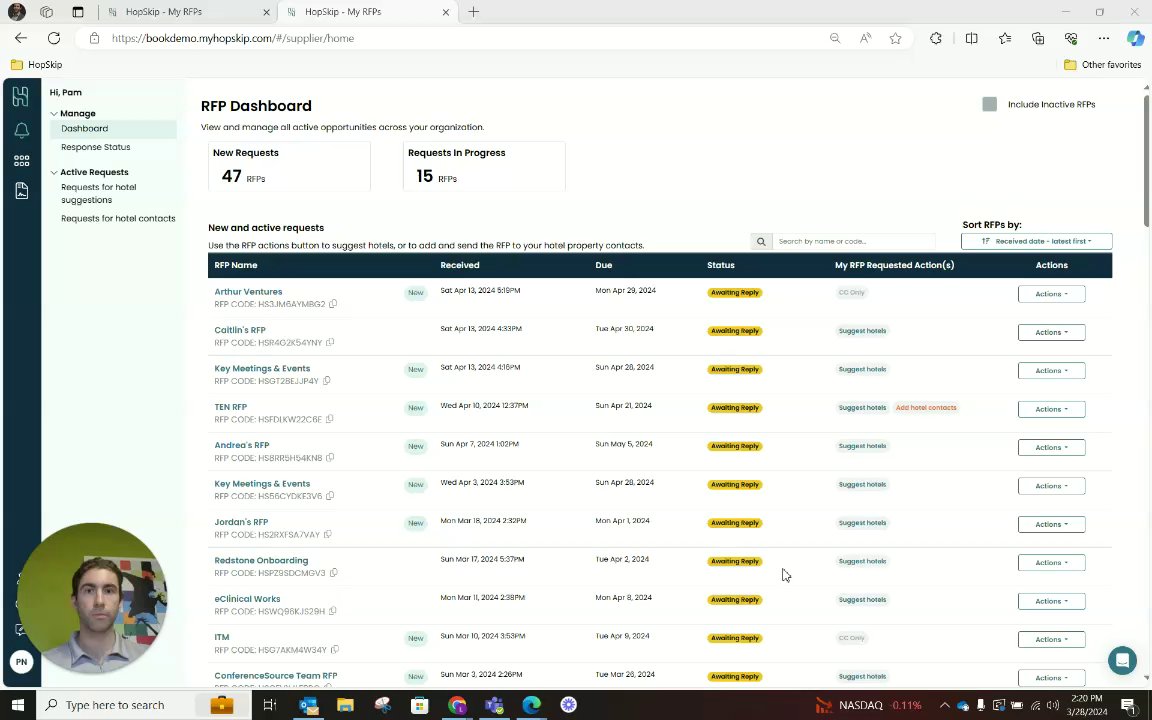Click the search magnifier icon by name field
Image resolution: width=1152 pixels, height=720 pixels.
coord(761,241)
